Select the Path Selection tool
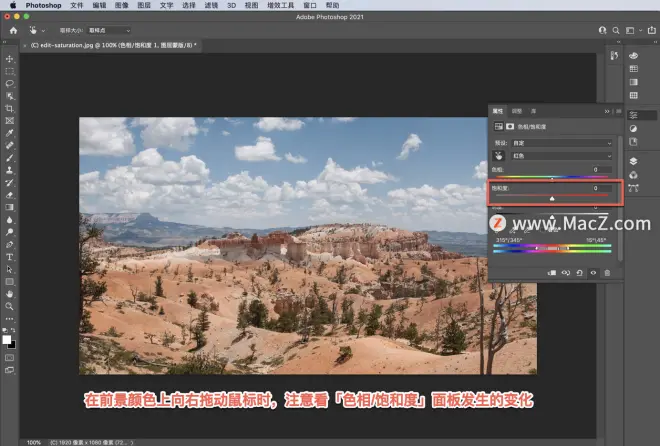Image resolution: width=660 pixels, height=446 pixels. pos(9,269)
